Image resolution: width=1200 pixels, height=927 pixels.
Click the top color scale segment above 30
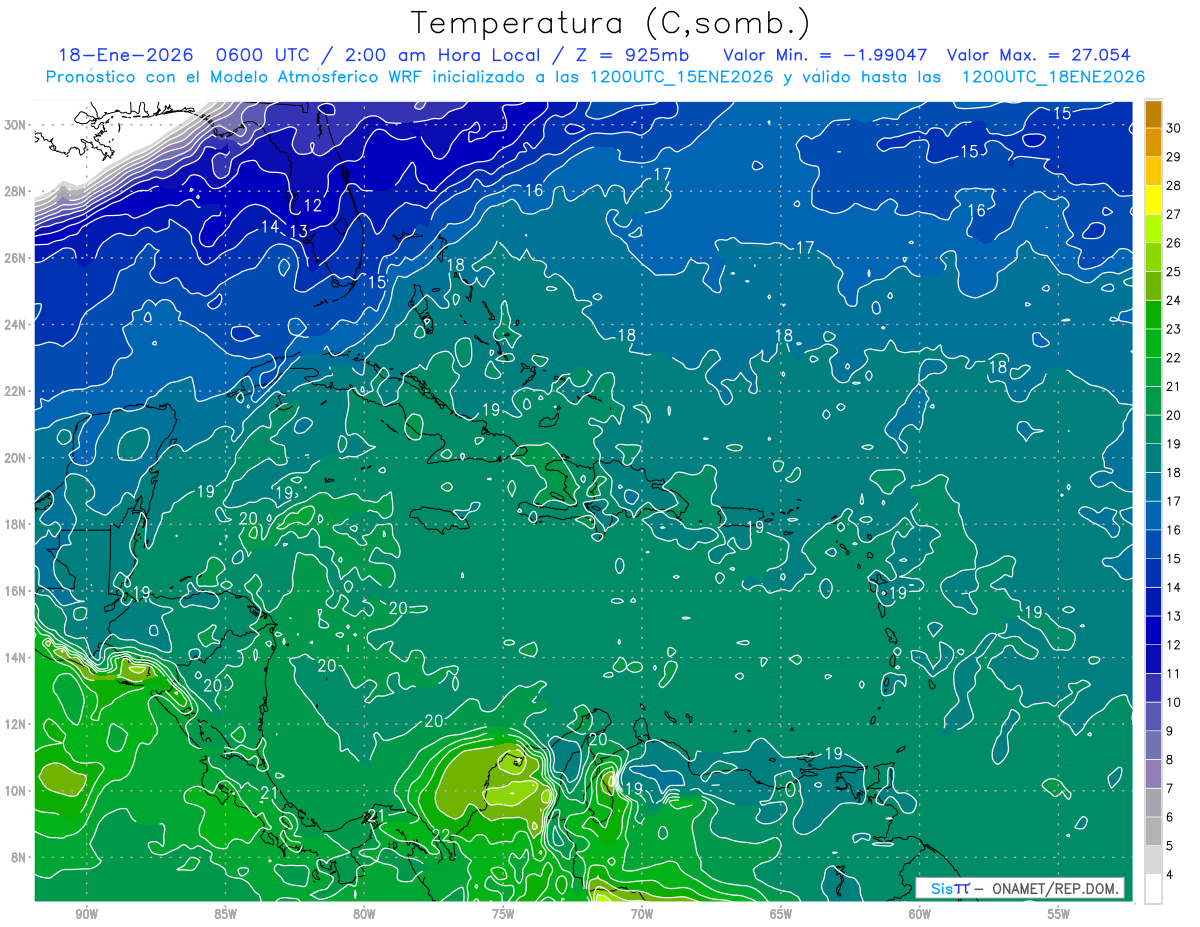point(1153,114)
